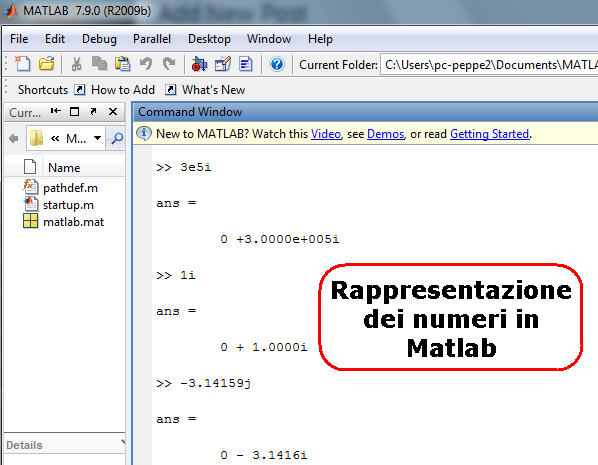
Task: Click the Video link
Action: (326, 134)
